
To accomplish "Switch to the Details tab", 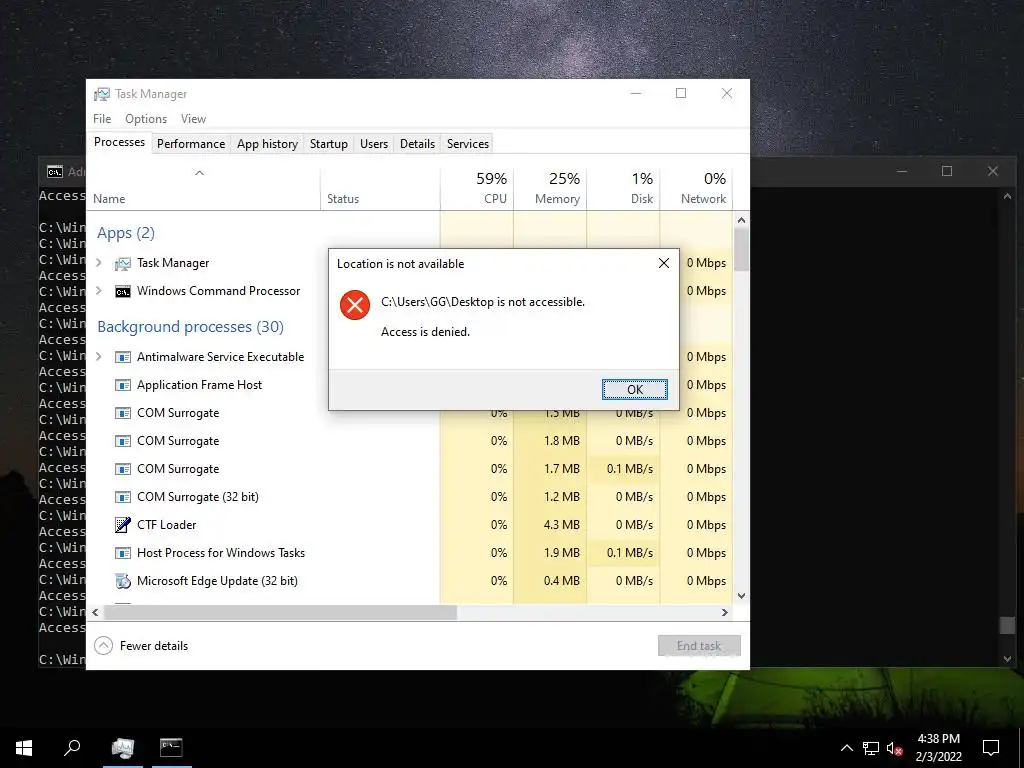I will pyautogui.click(x=417, y=144).
